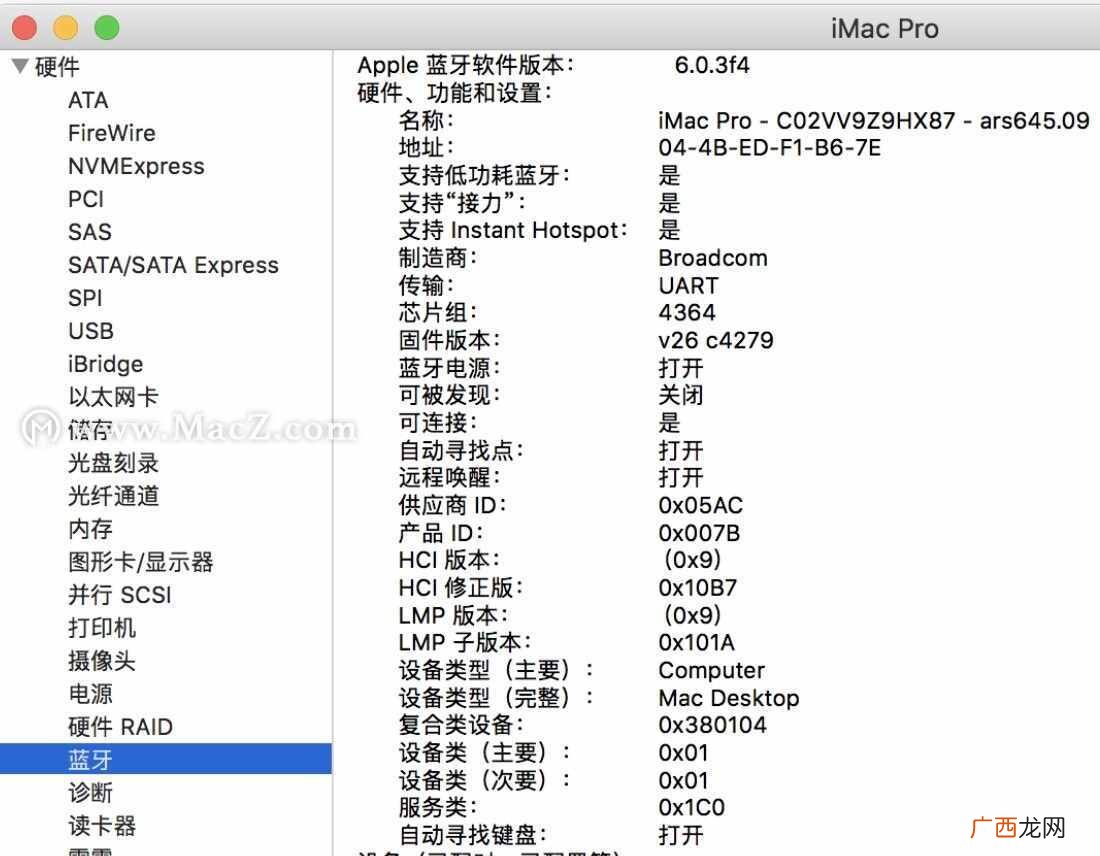Image resolution: width=1100 pixels, height=856 pixels.
Task: Select SATA/SATA Express entry
Action: [173, 265]
